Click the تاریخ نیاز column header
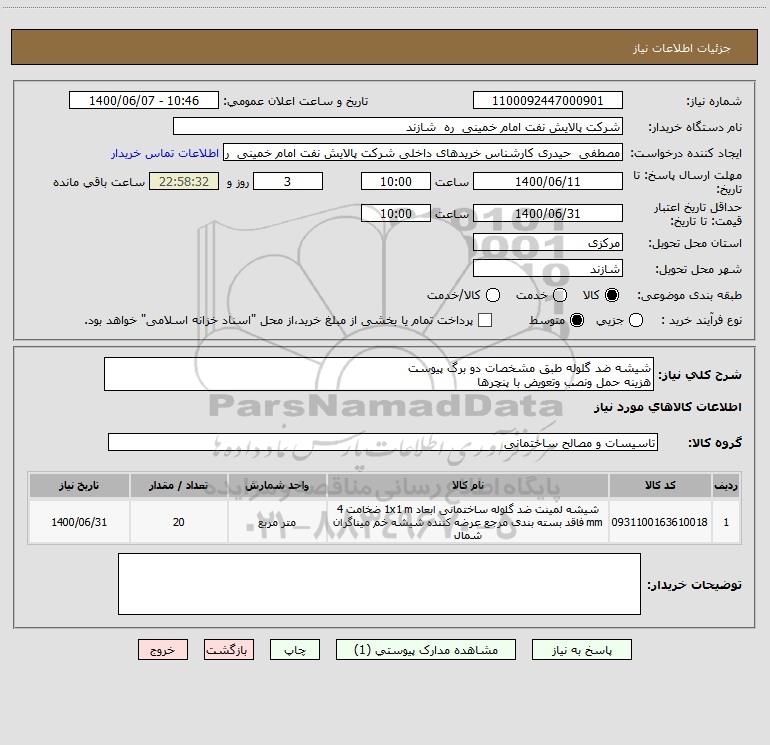770x745 pixels. (x=79, y=486)
